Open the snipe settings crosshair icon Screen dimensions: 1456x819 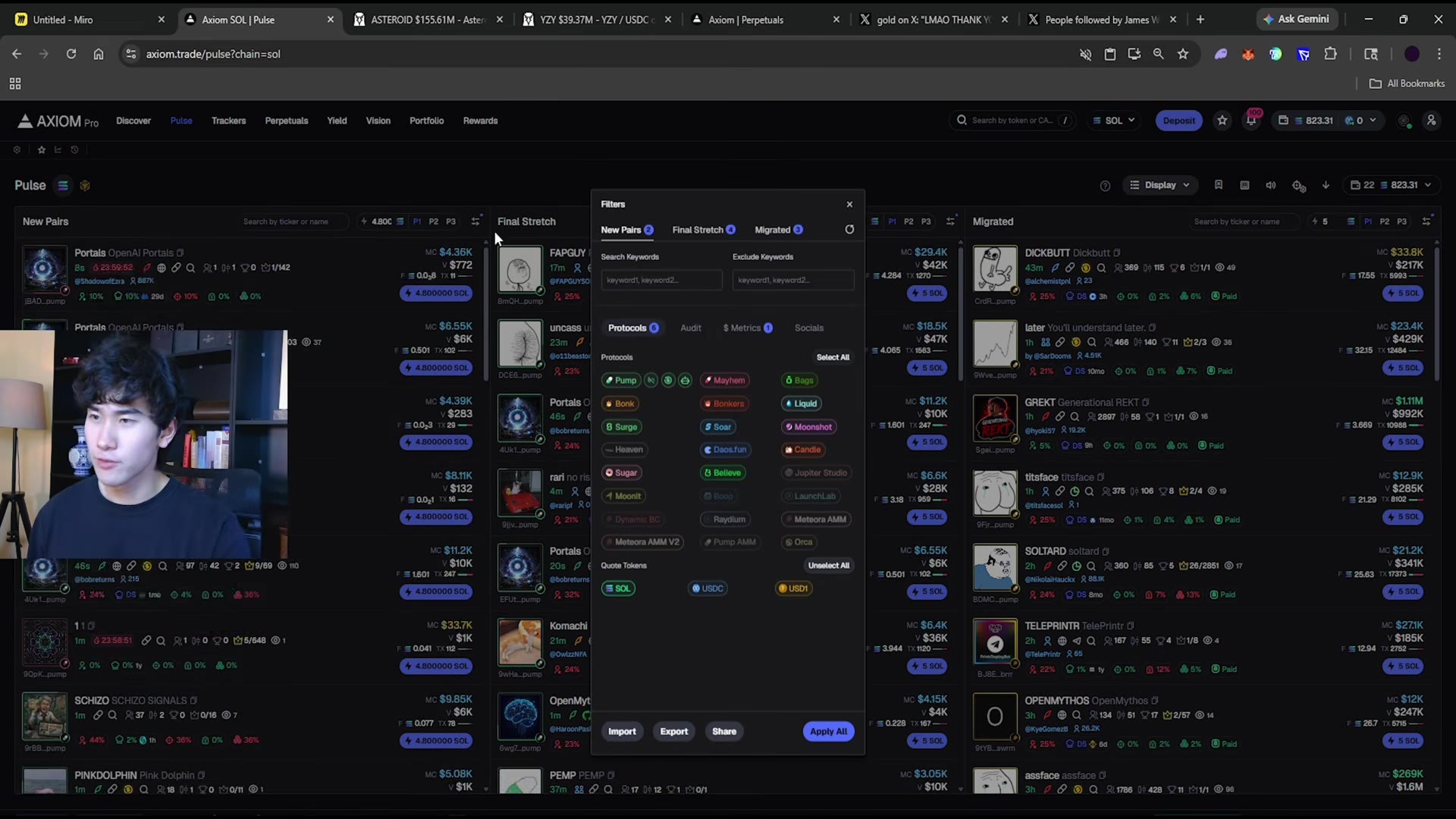point(1299,186)
